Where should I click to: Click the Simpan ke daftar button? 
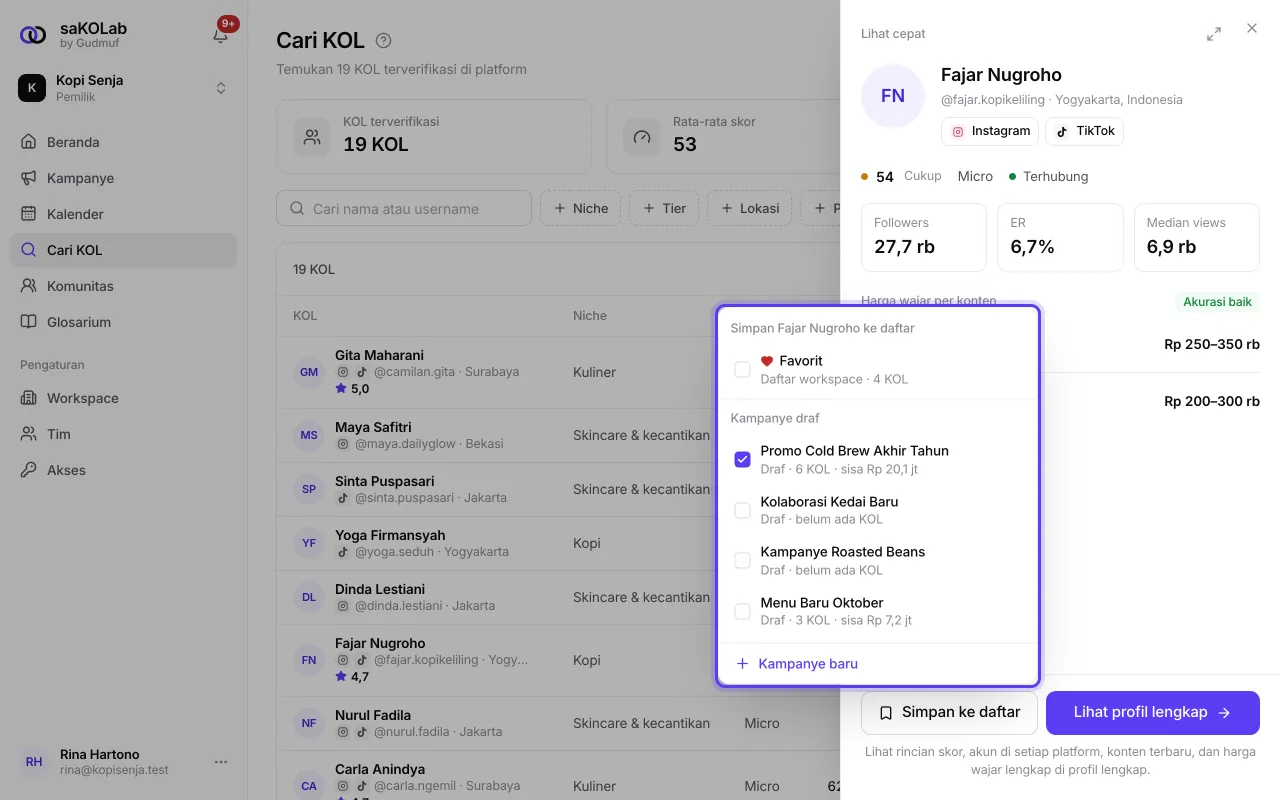click(x=949, y=713)
